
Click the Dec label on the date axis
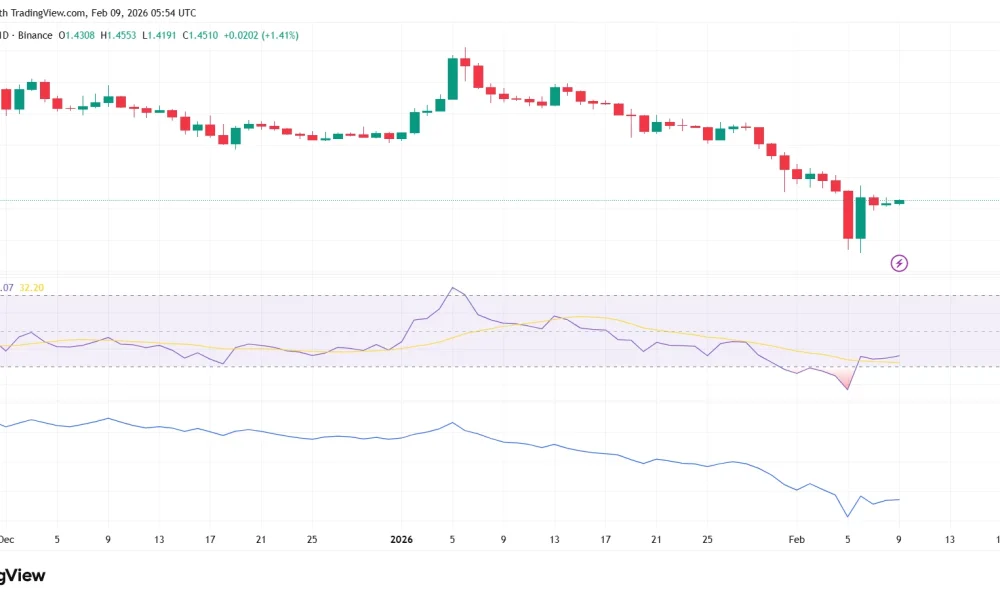[7, 539]
